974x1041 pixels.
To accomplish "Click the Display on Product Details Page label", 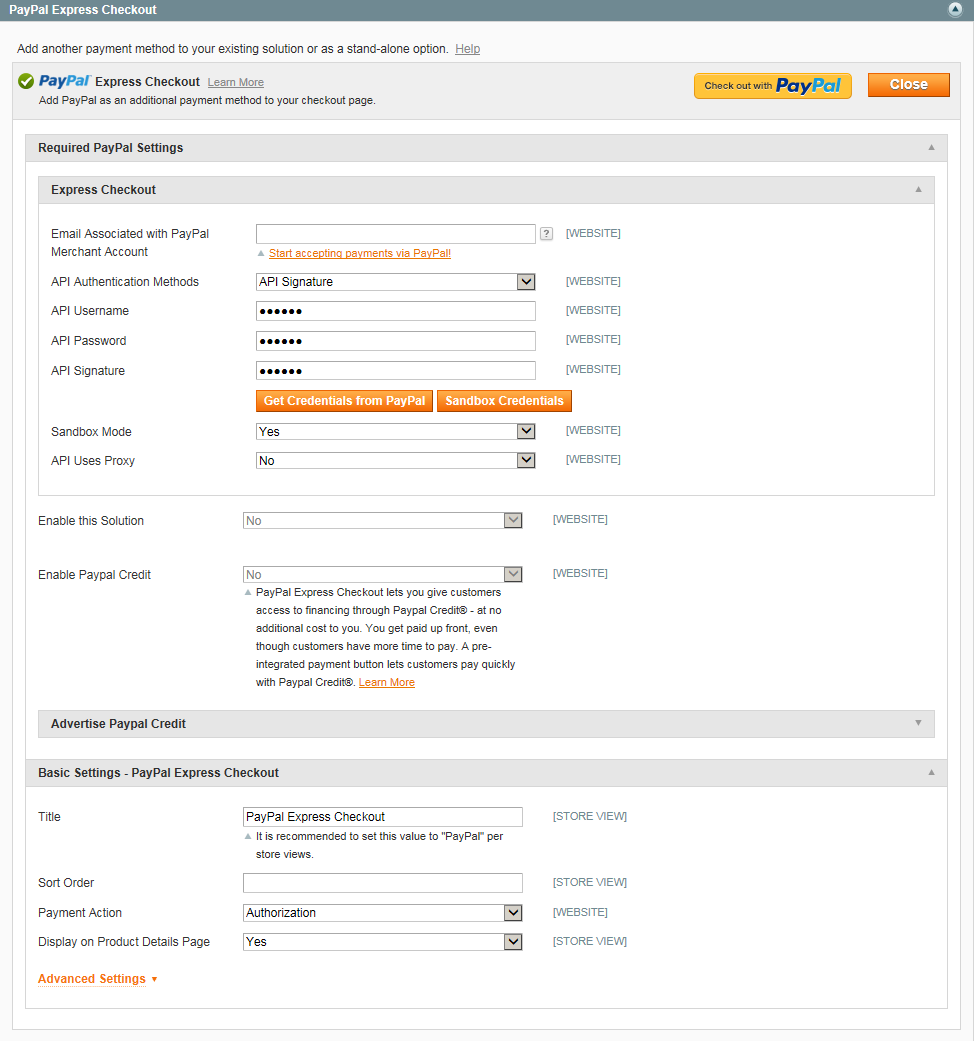I will 123,942.
